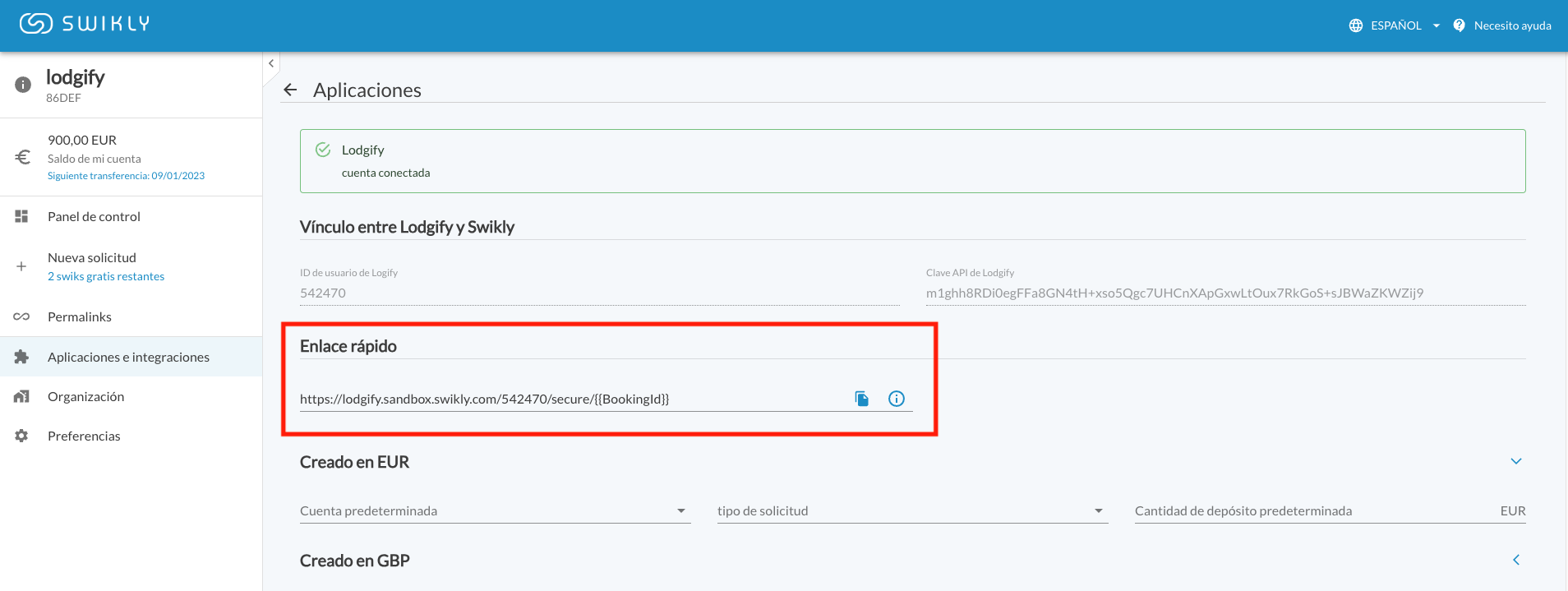Open Preferencias in the sidebar

click(84, 436)
